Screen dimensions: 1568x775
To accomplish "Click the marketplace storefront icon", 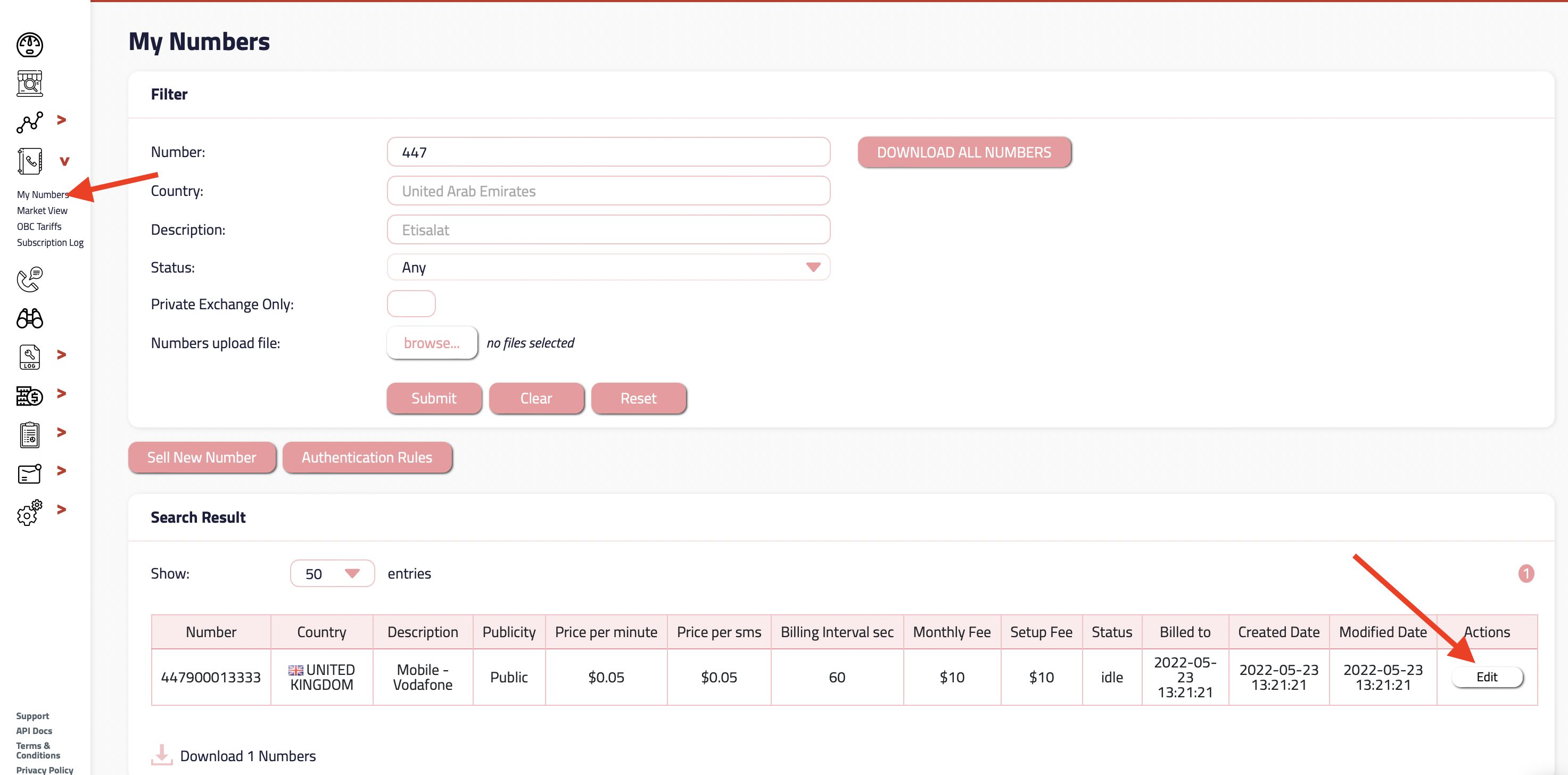I will 29,84.
